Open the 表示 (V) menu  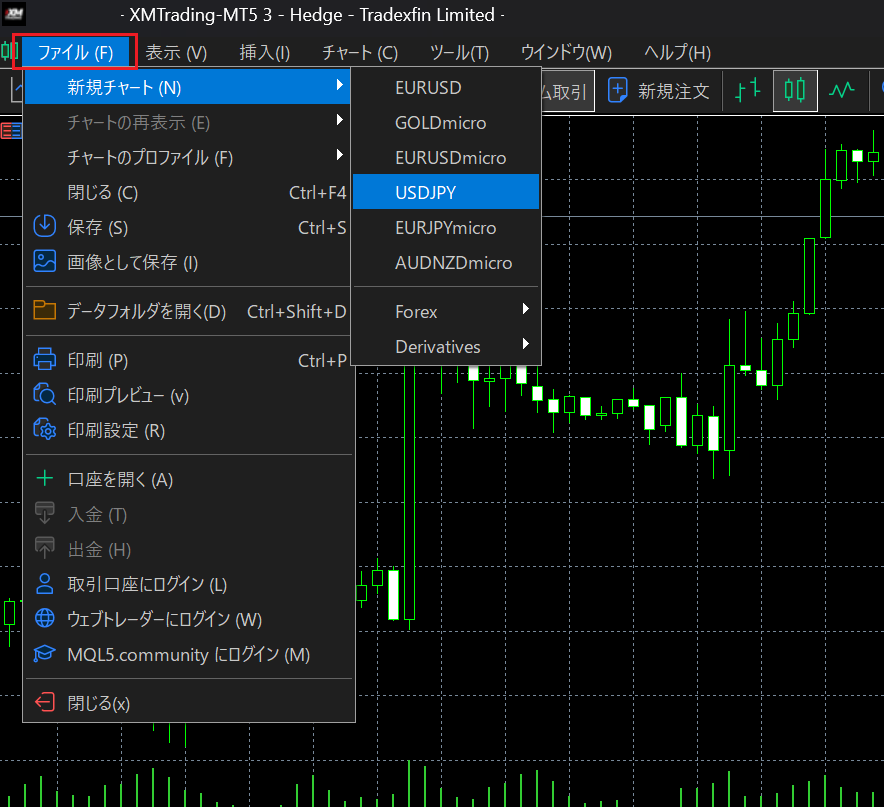[176, 52]
